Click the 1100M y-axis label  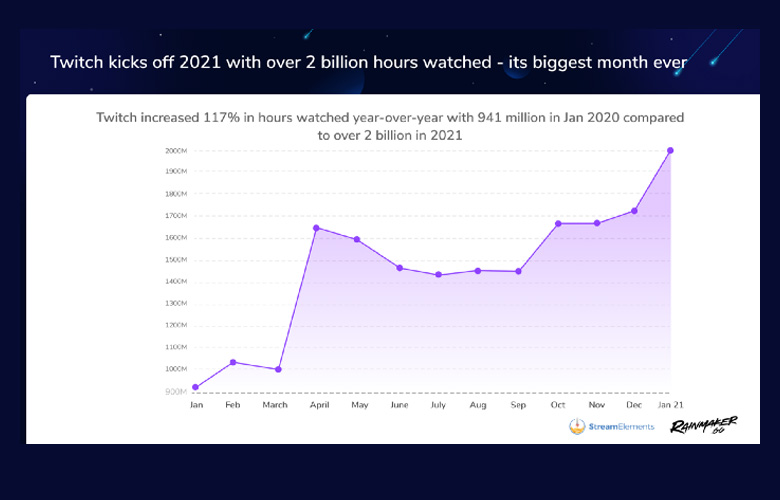pyautogui.click(x=176, y=347)
